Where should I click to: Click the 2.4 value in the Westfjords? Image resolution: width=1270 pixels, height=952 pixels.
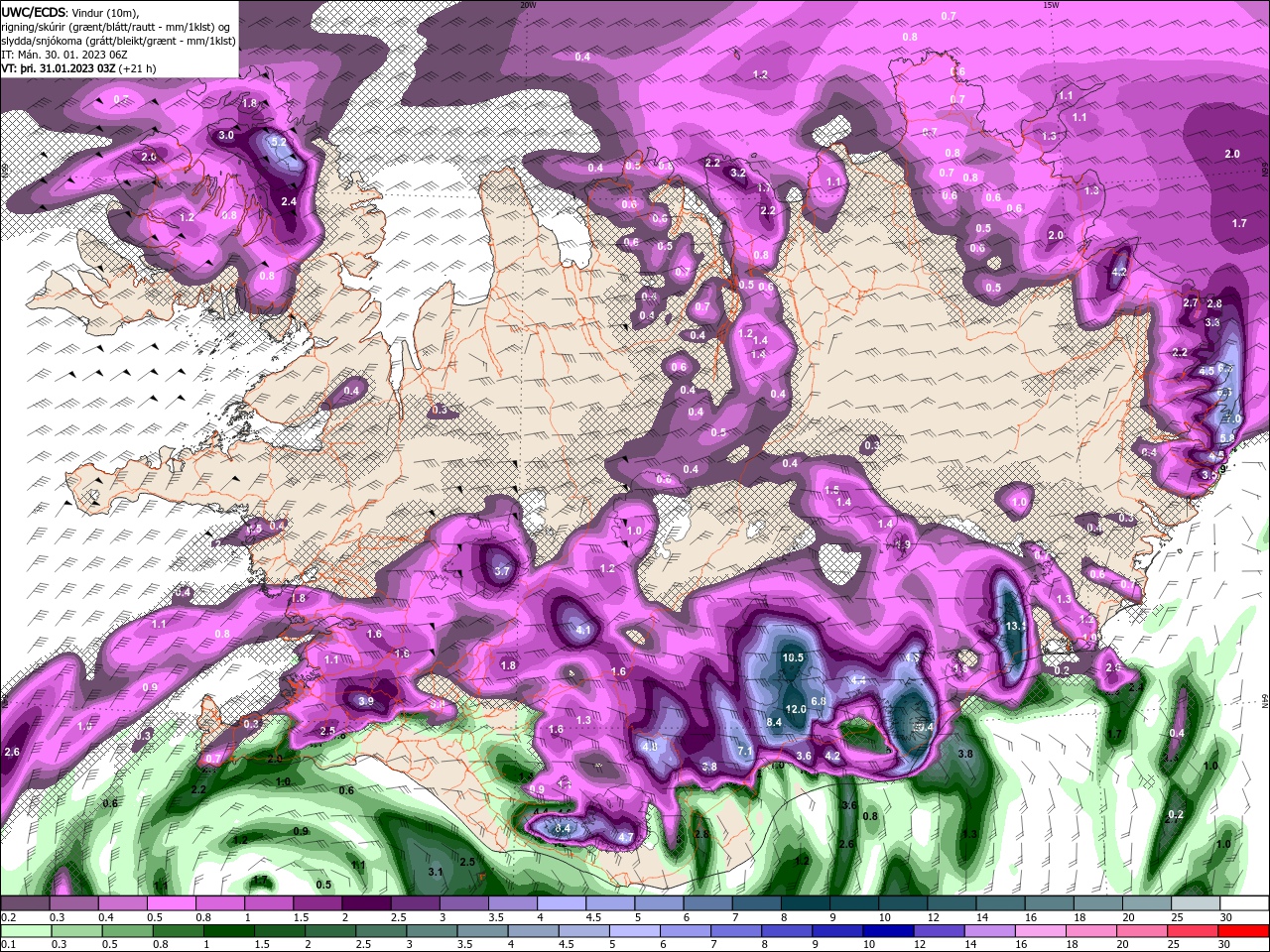pyautogui.click(x=289, y=201)
